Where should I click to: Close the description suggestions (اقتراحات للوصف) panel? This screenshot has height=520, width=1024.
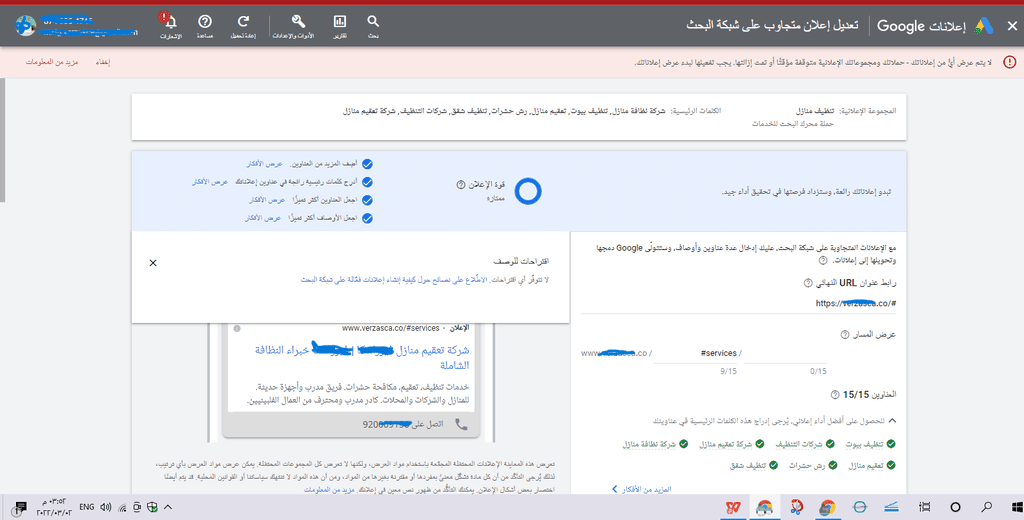click(153, 263)
